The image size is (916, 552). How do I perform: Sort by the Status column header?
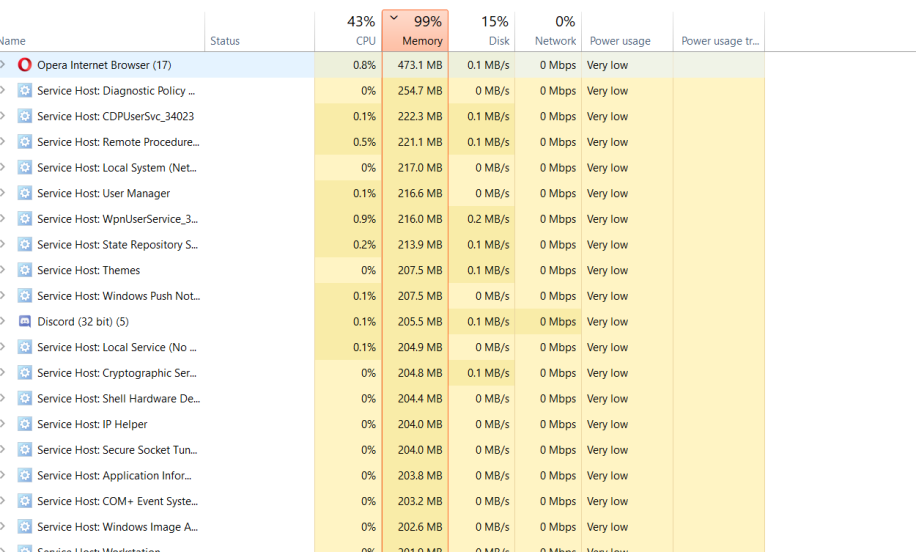[x=259, y=30]
